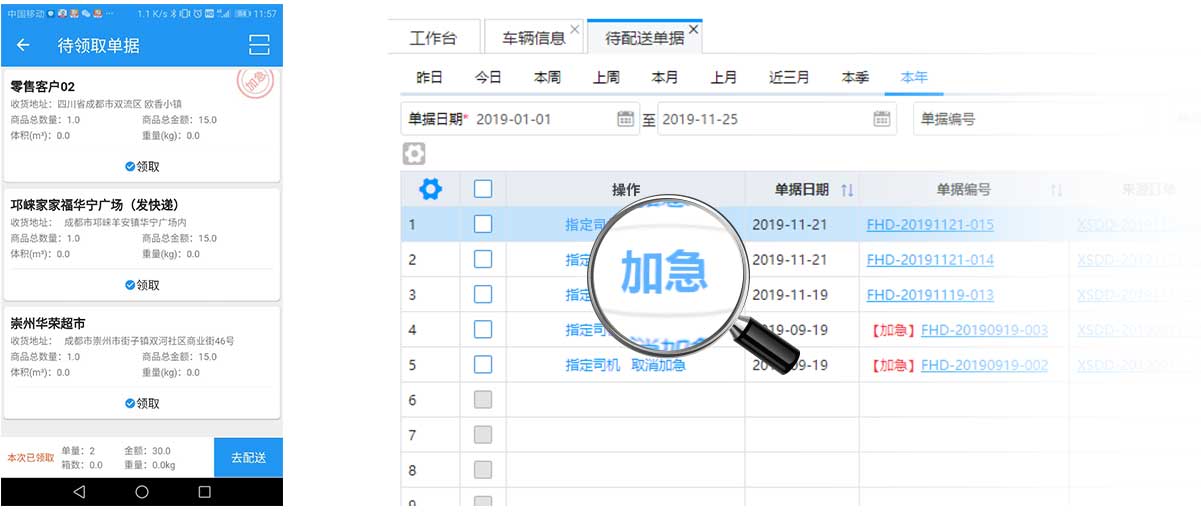Click the gray settings gear above table

(x=414, y=154)
